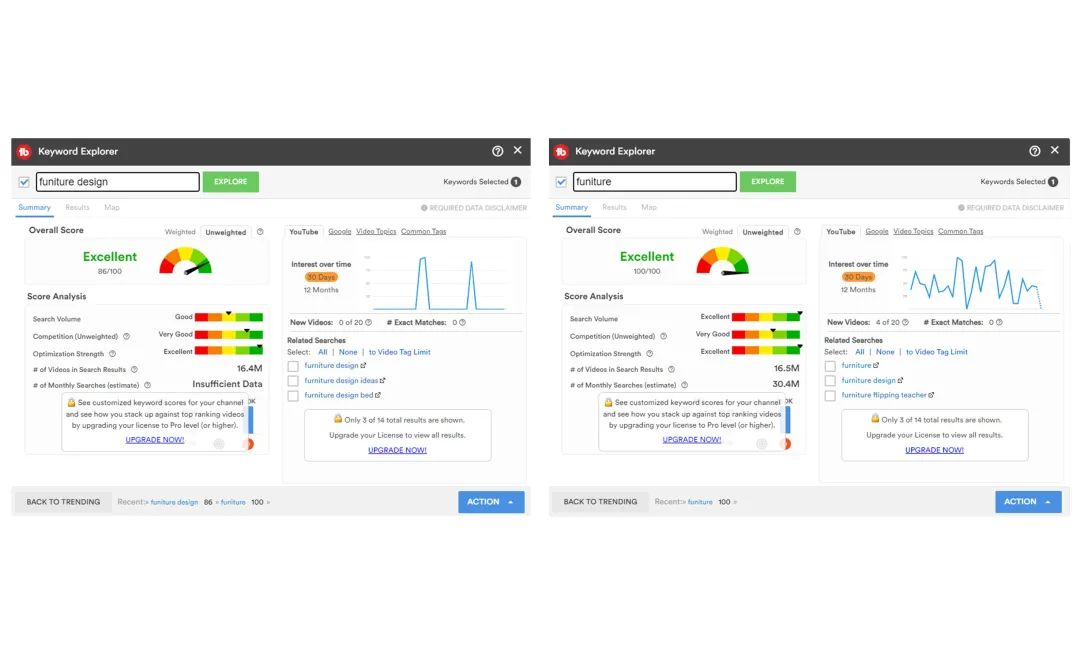Open the Video Topics tab in the right panel

click(911, 232)
